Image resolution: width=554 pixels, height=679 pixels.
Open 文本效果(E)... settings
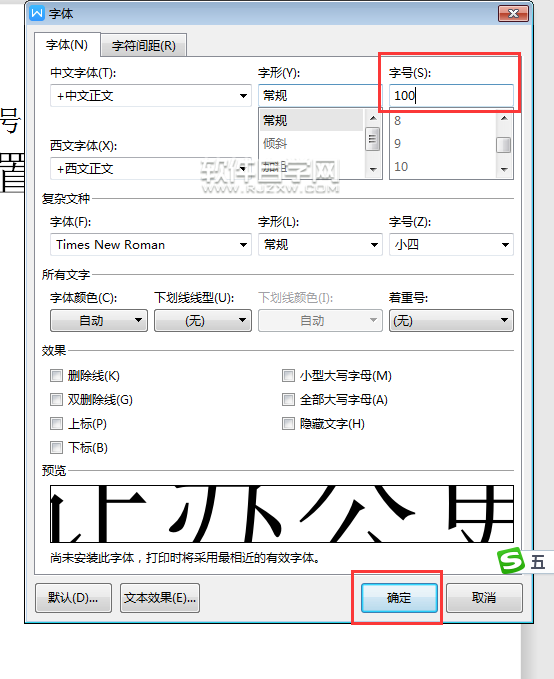[x=160, y=598]
